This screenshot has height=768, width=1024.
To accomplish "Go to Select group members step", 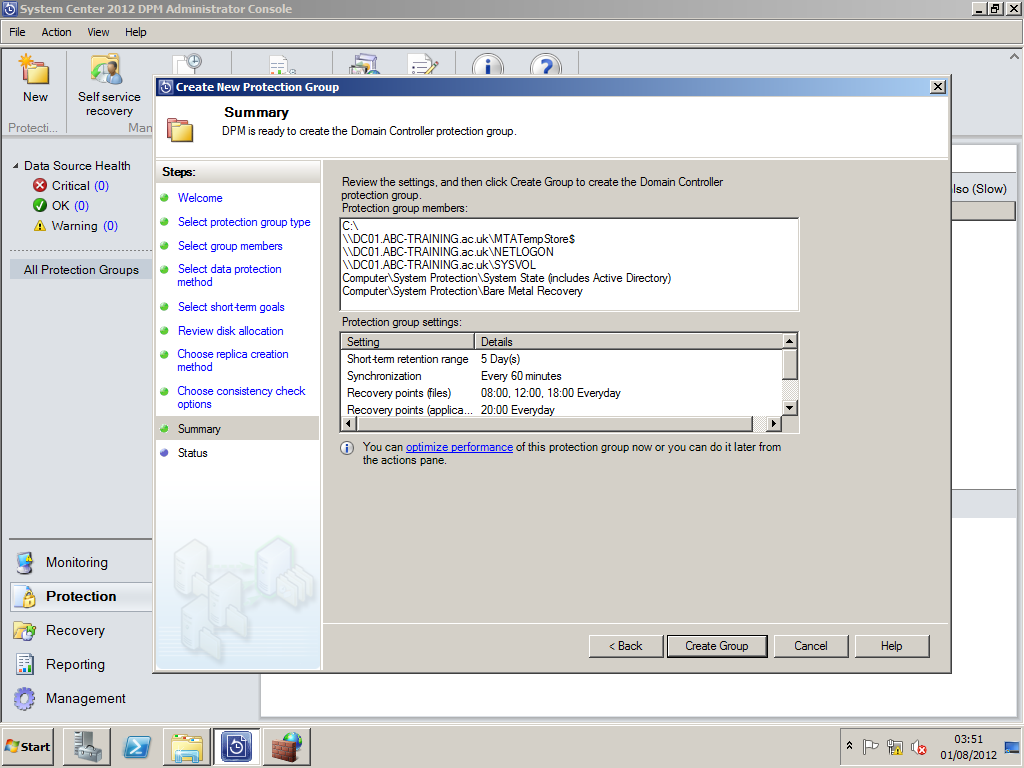I will [x=230, y=246].
